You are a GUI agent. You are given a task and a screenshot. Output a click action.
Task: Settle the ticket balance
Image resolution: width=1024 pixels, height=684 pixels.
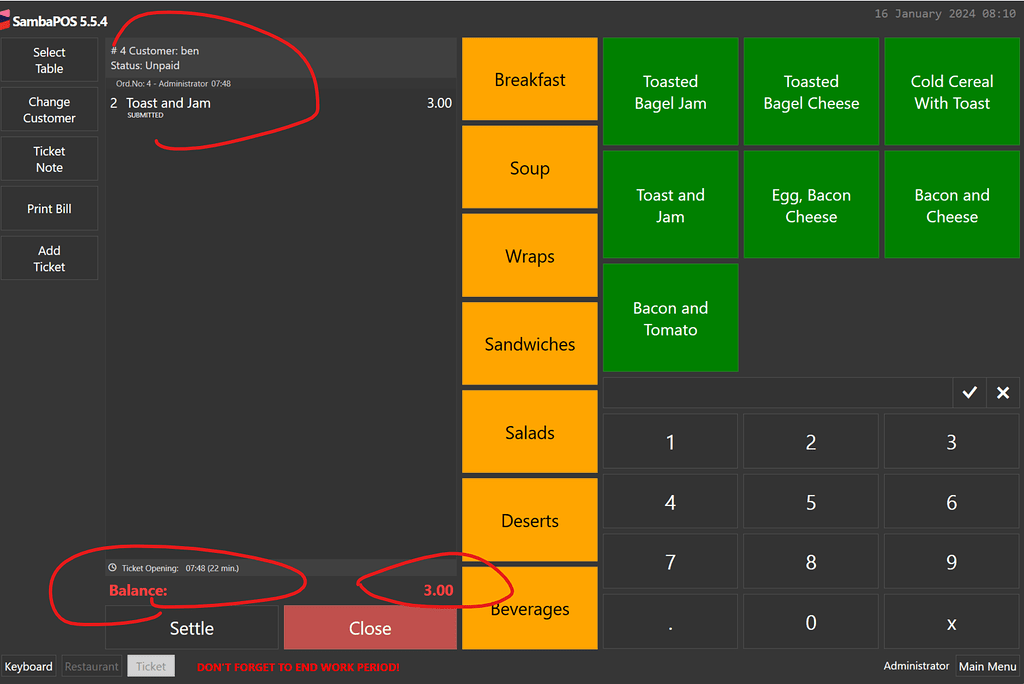(191, 628)
